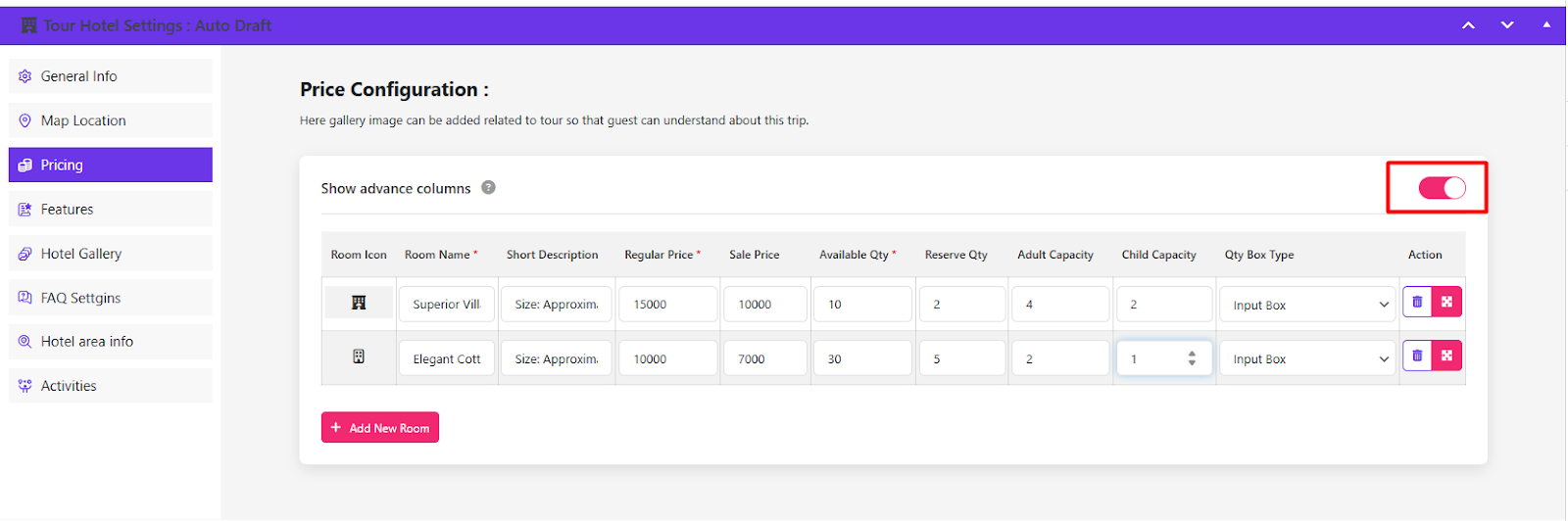The width and height of the screenshot is (1568, 521).
Task: Click move handle for Elegant Cottage row
Action: 1446,356
